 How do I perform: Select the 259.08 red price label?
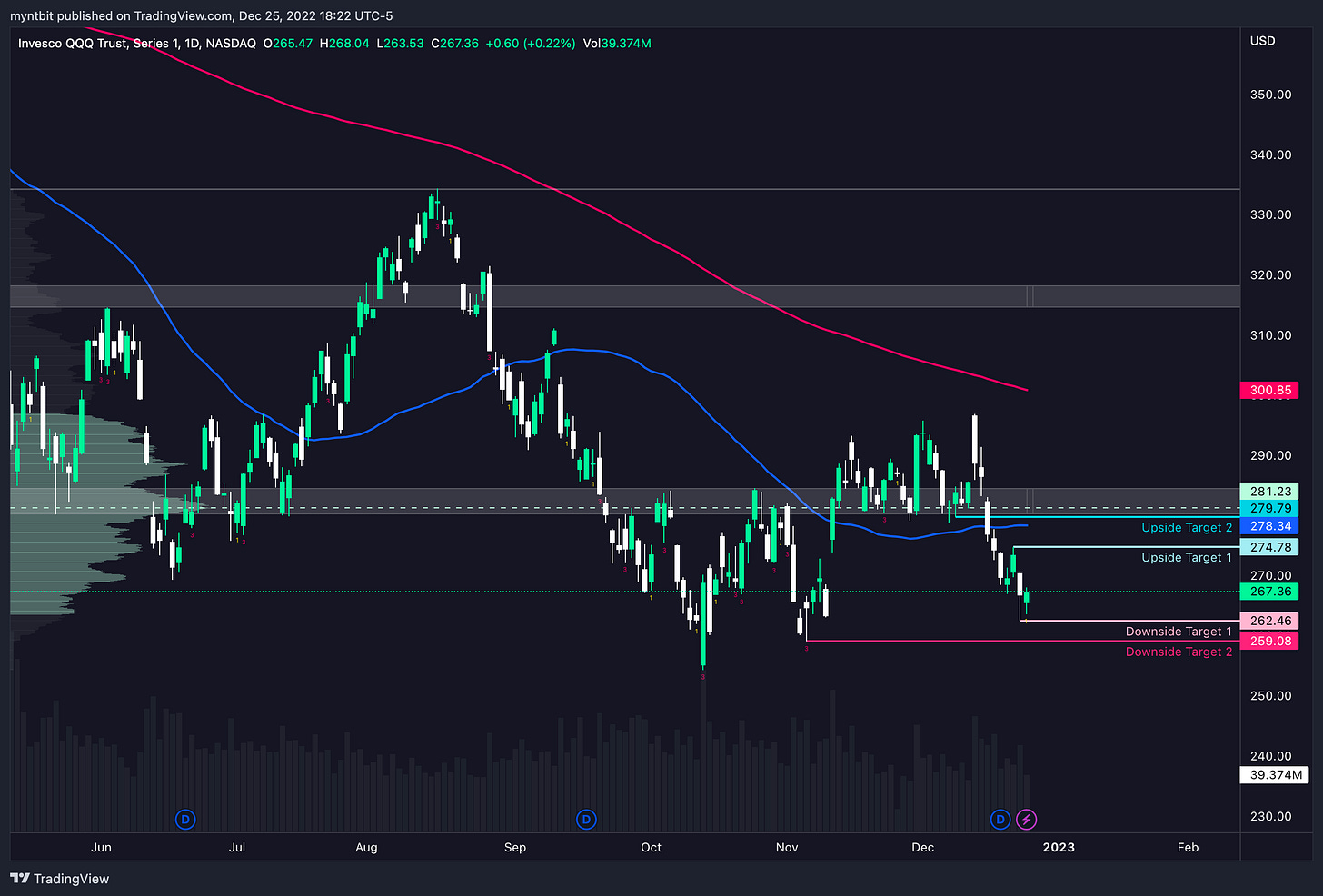(x=1269, y=642)
